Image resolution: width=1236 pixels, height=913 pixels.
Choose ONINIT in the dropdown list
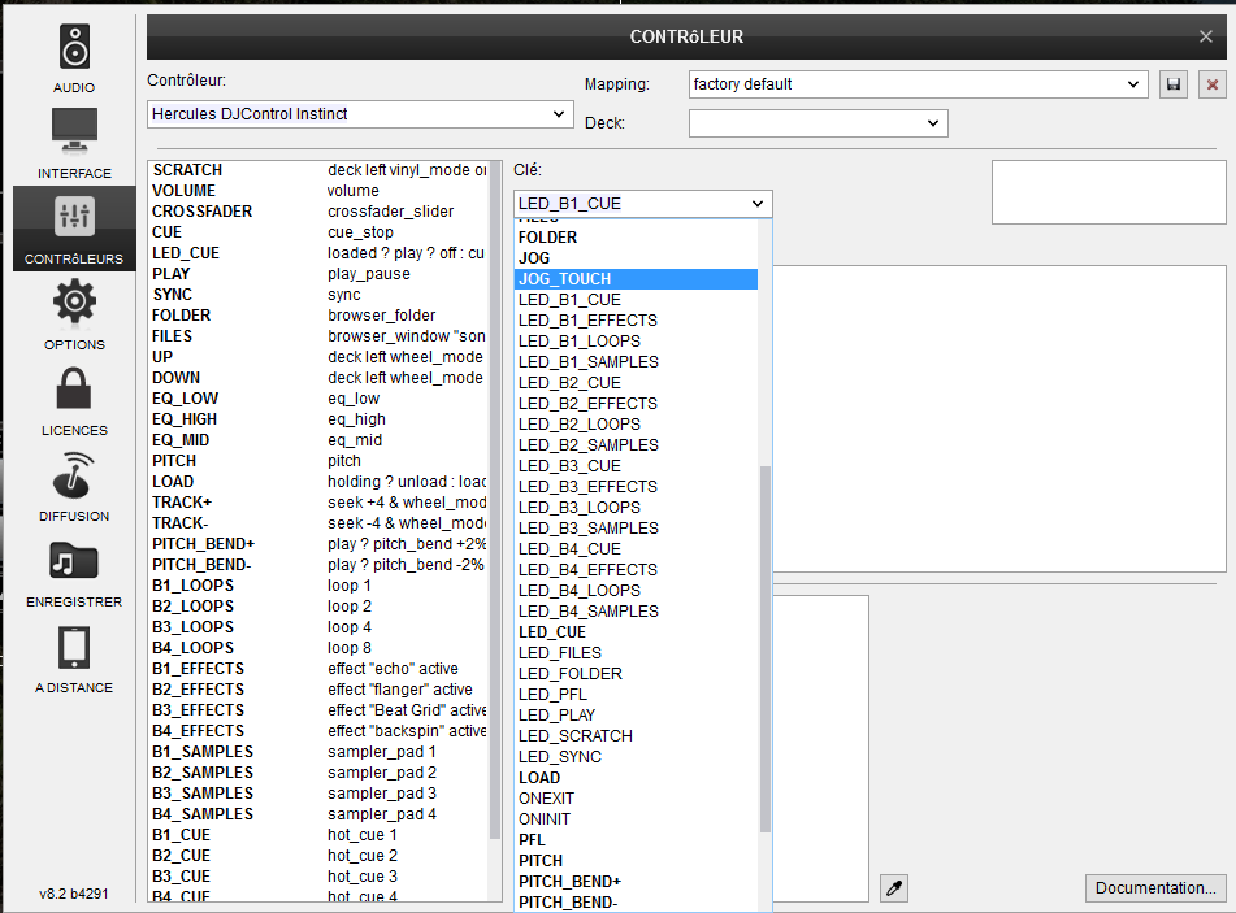click(636, 819)
